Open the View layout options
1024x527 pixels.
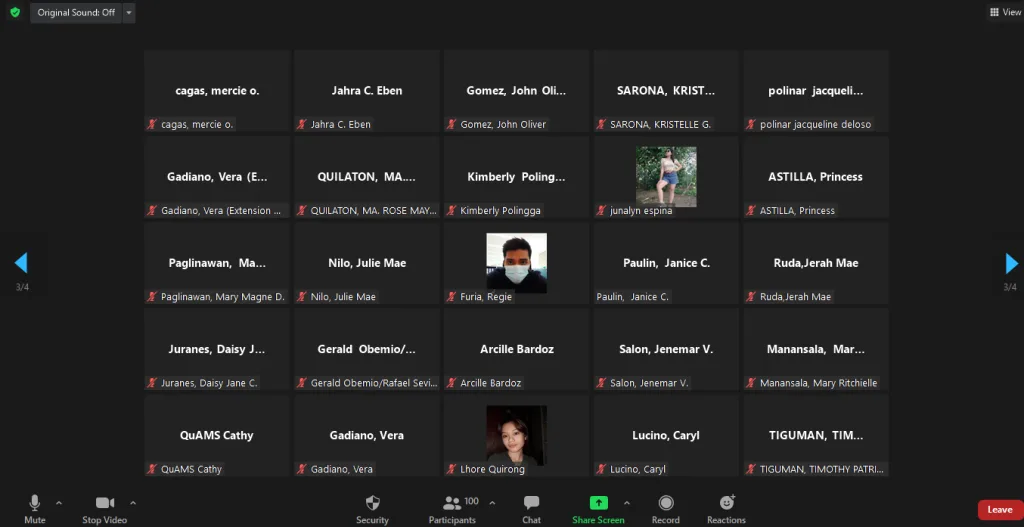(1005, 12)
